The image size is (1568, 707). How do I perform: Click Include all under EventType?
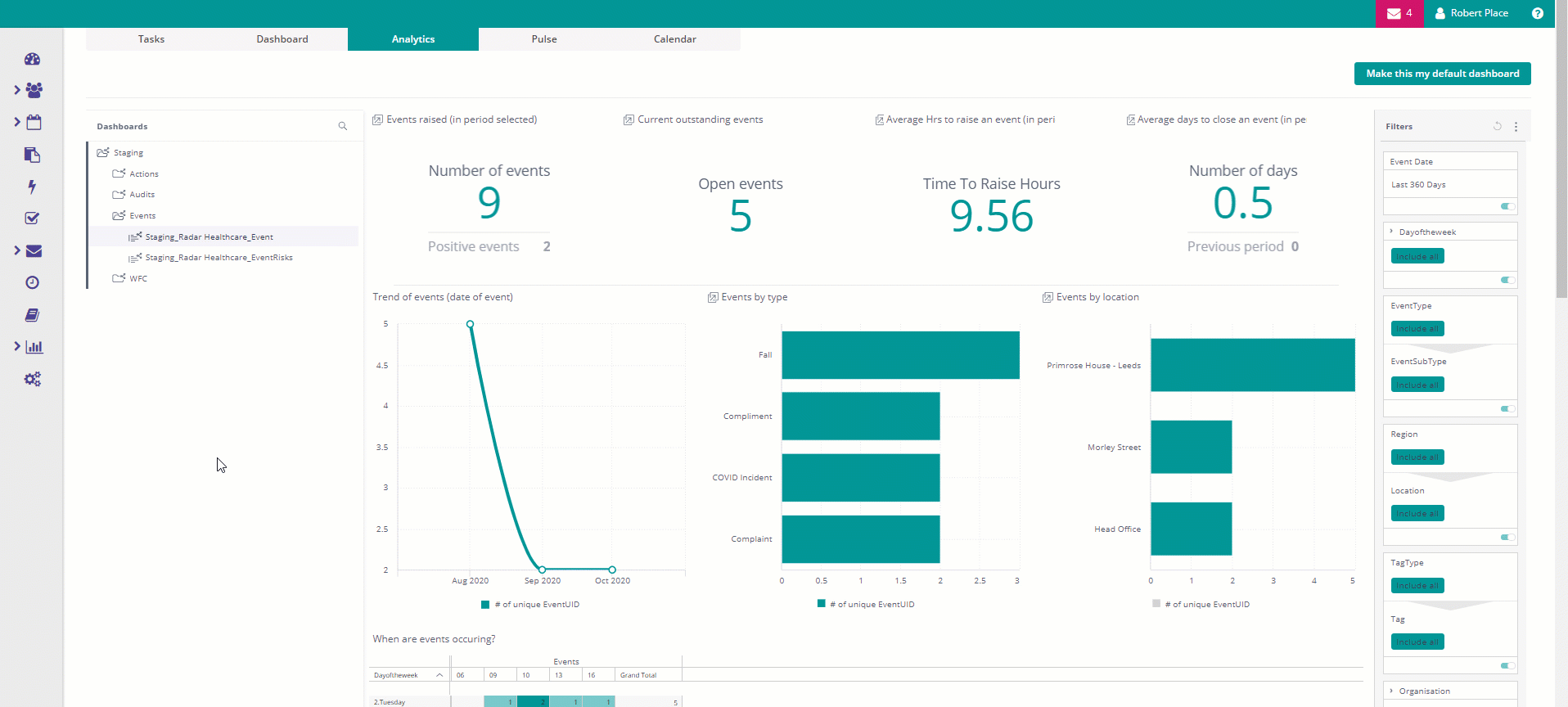coord(1417,328)
